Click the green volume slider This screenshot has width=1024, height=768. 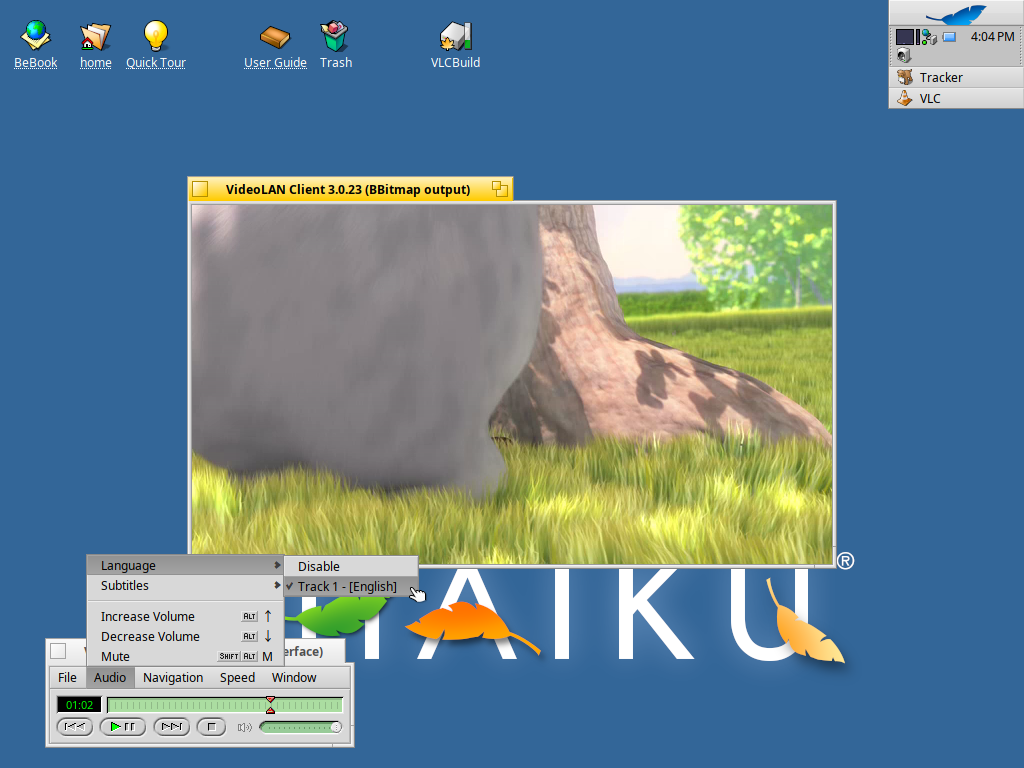[300, 727]
